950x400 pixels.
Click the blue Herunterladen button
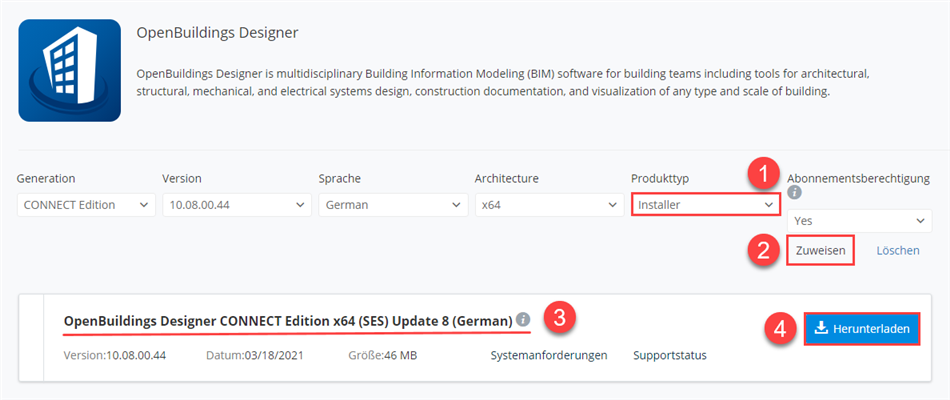862,329
